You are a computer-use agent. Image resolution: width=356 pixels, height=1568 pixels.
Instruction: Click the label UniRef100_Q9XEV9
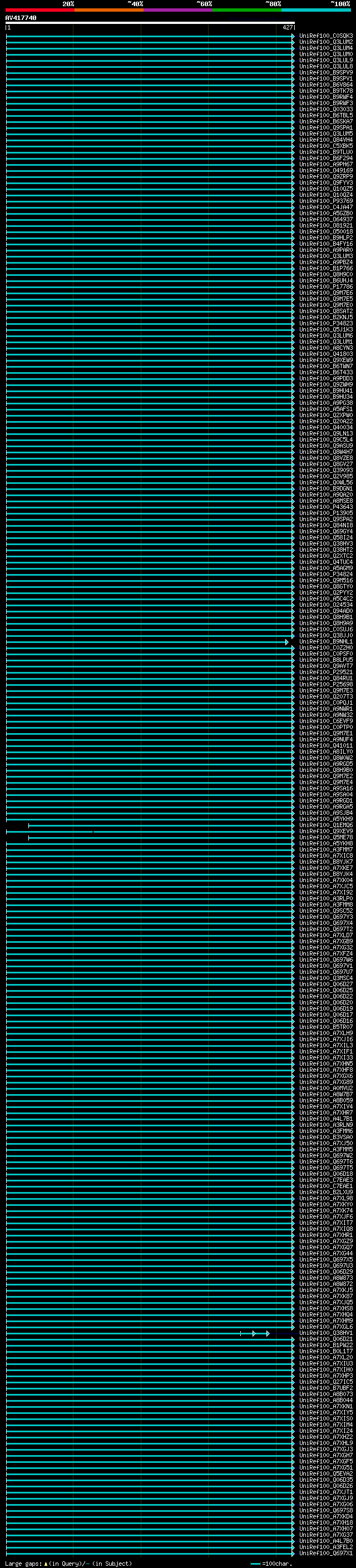[x=326, y=832]
